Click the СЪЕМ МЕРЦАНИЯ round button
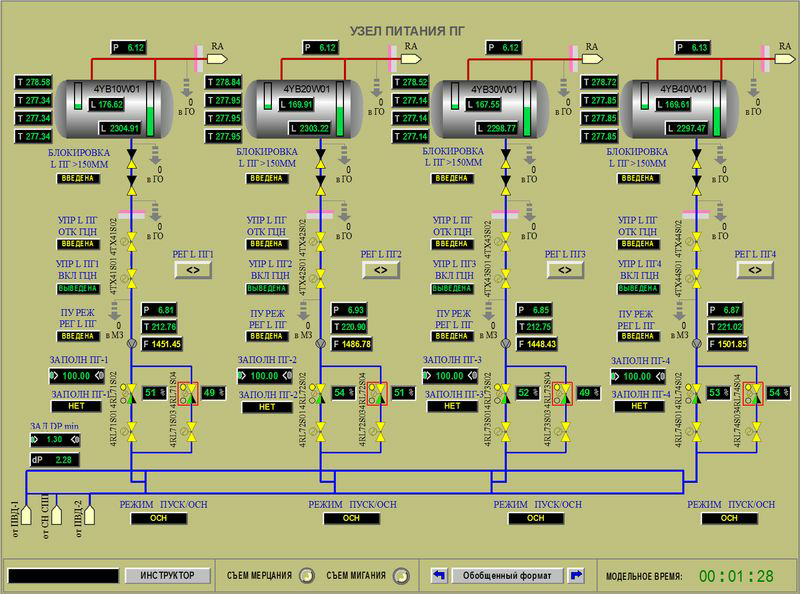Screen dimensions: 800x594 (307, 576)
